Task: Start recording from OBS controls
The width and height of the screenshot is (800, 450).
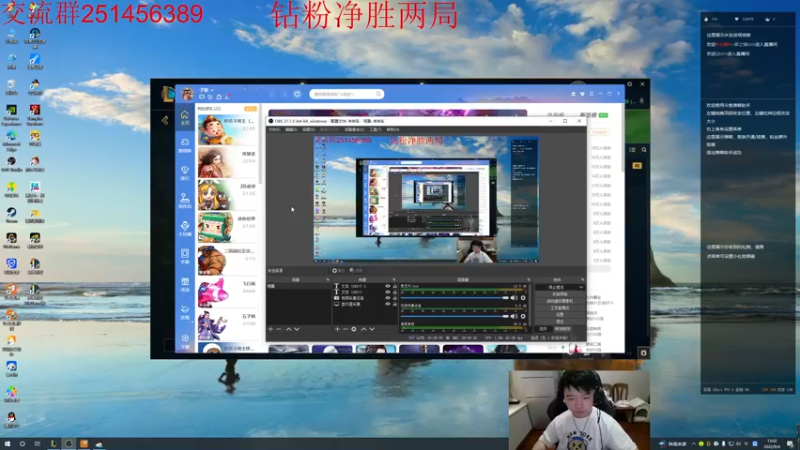Action: pos(560,294)
